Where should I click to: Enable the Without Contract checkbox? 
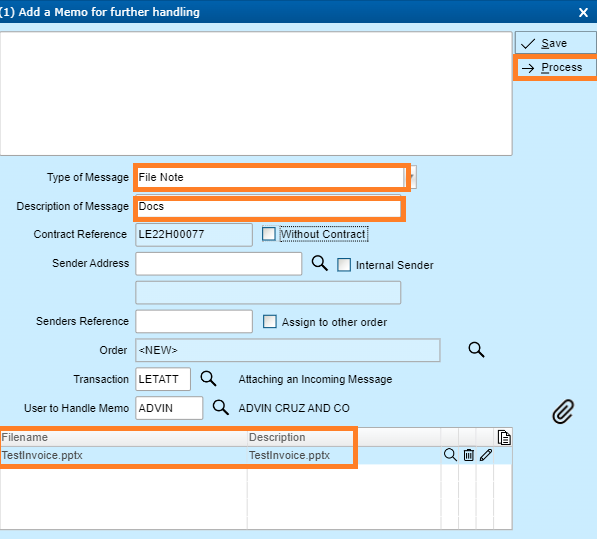click(x=269, y=234)
